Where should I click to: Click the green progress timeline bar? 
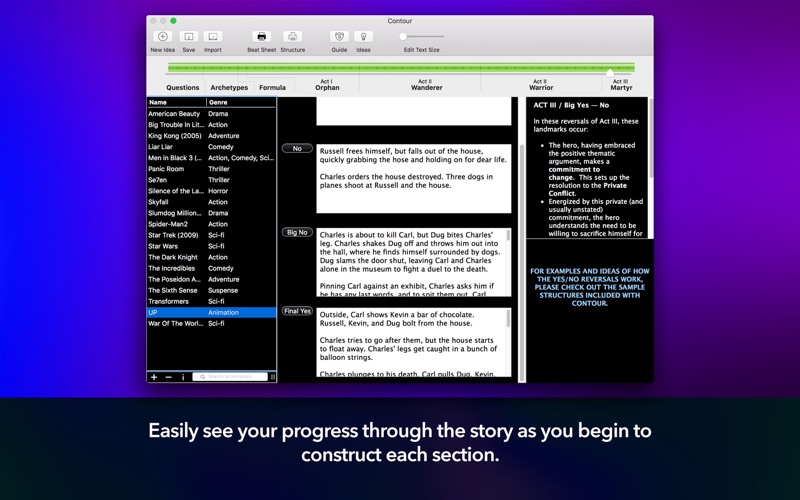pyautogui.click(x=401, y=67)
